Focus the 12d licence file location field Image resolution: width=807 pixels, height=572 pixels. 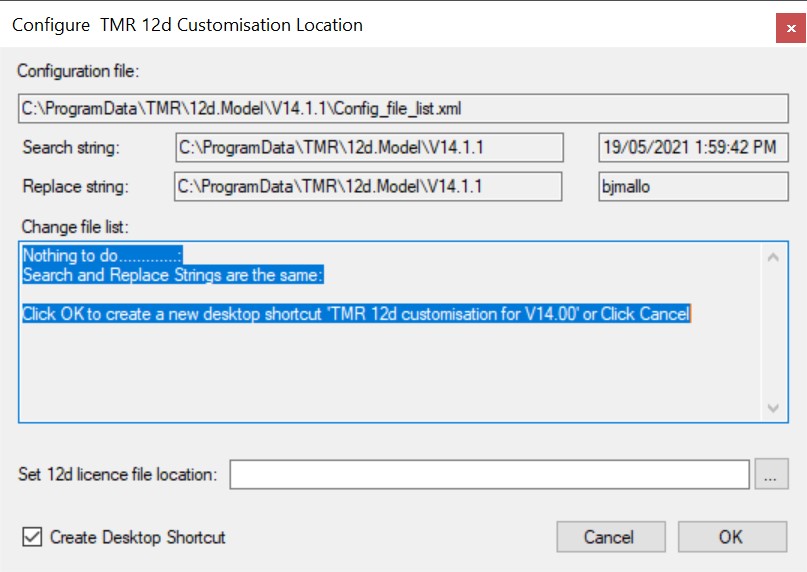489,474
